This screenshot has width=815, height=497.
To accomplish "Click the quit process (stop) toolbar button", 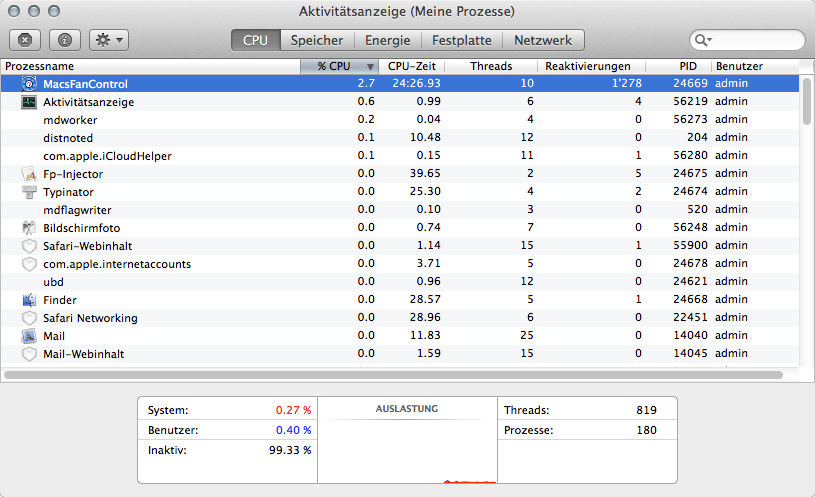I will coord(25,40).
